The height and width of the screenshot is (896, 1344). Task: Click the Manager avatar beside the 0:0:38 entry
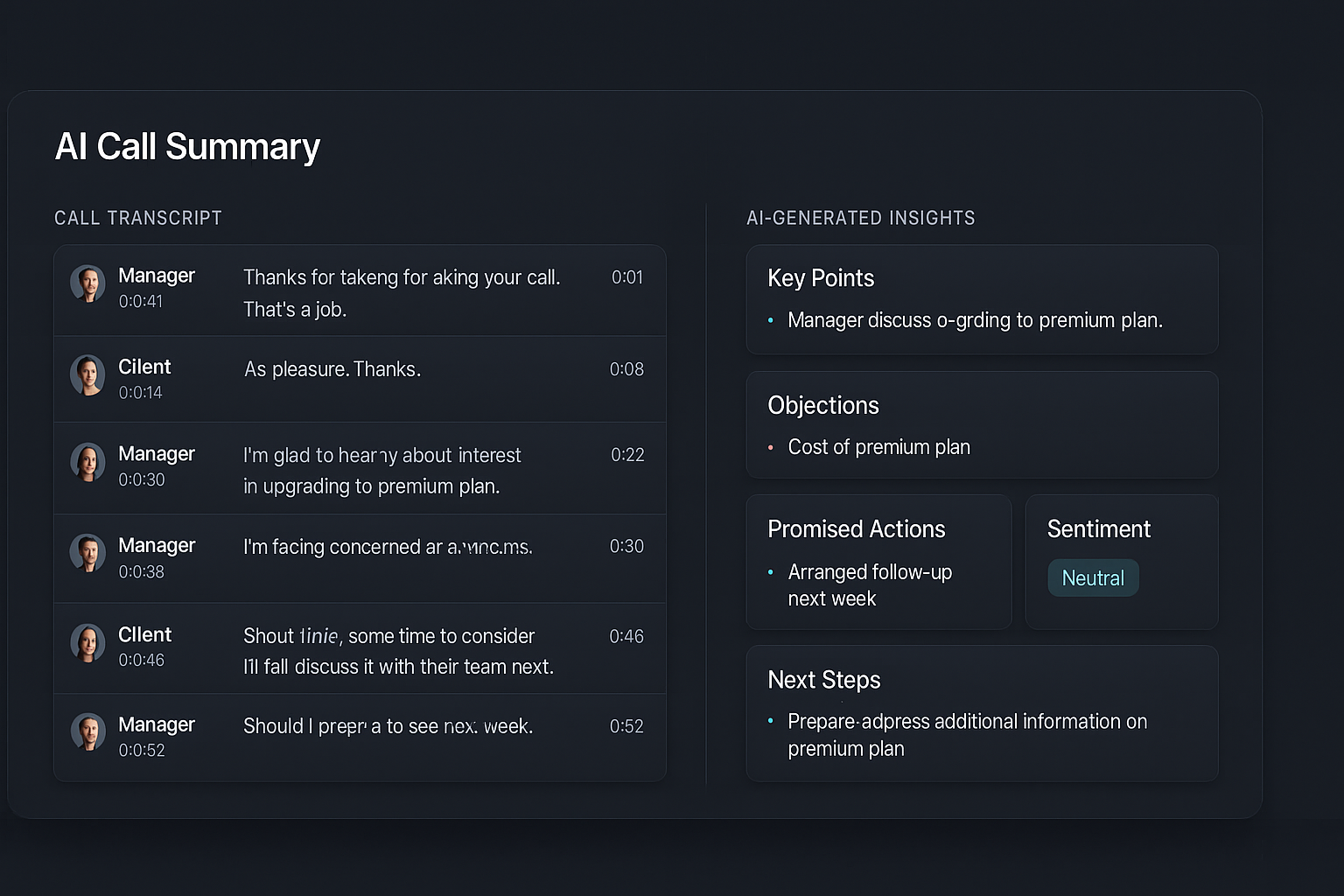tap(87, 554)
